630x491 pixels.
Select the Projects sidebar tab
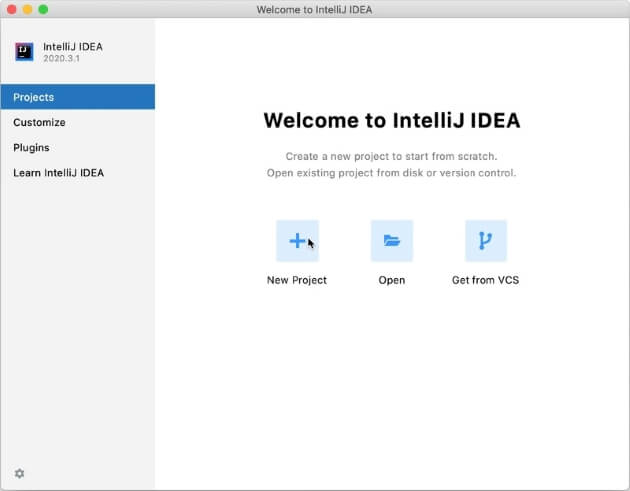pyautogui.click(x=77, y=97)
